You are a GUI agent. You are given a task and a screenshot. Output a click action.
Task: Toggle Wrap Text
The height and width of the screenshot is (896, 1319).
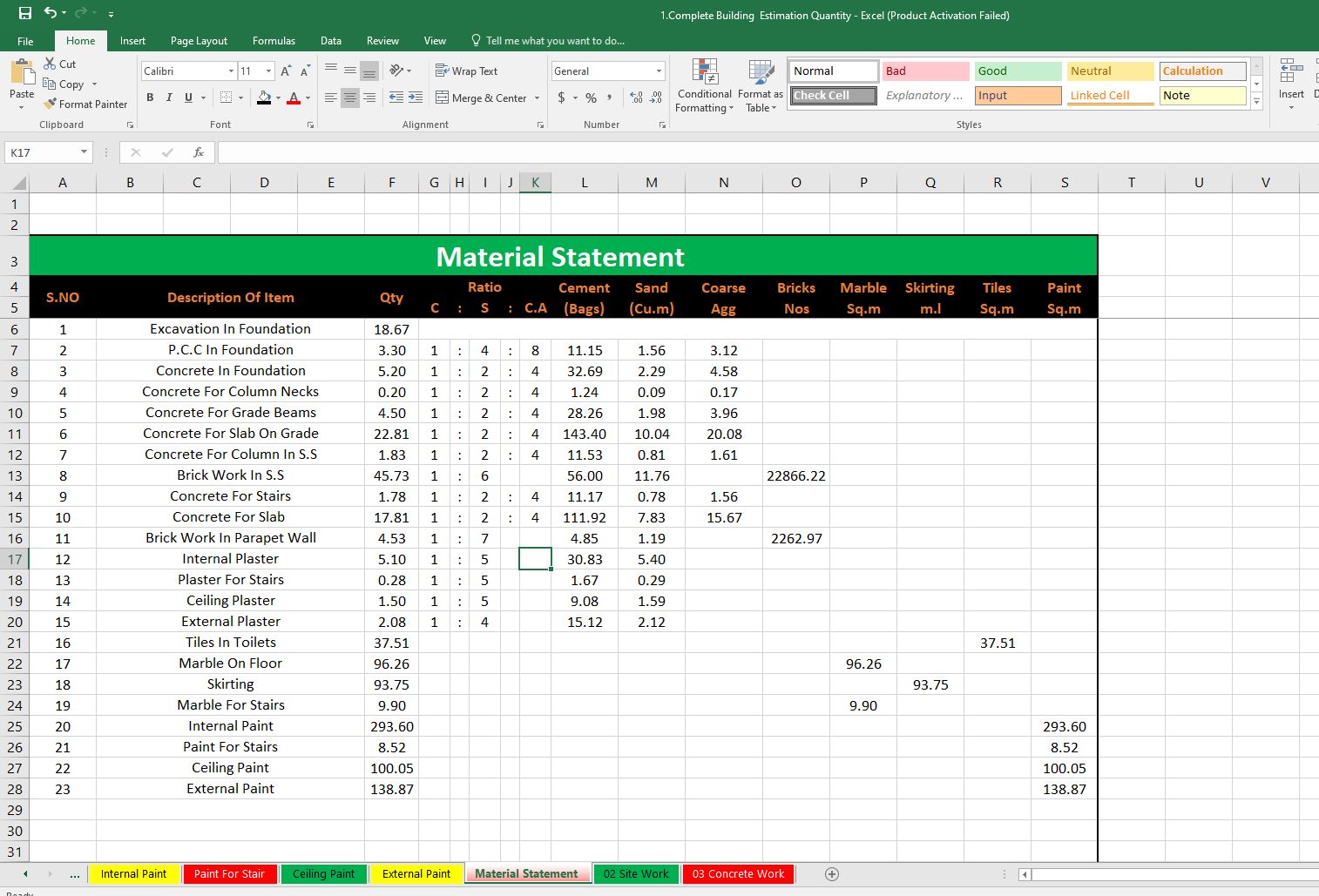pos(466,71)
